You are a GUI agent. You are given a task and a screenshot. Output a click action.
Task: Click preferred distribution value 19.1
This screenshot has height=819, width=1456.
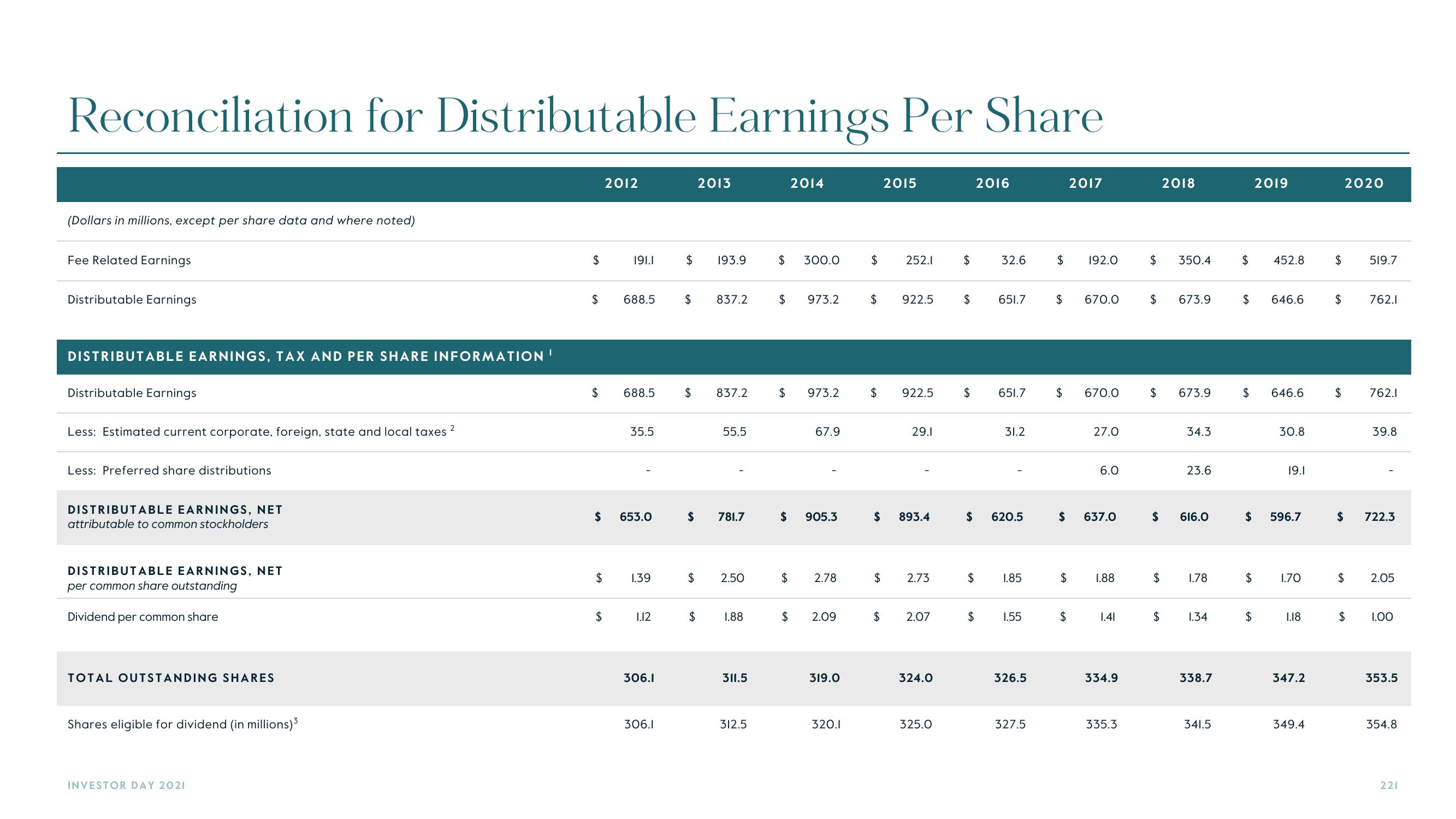(x=1296, y=470)
